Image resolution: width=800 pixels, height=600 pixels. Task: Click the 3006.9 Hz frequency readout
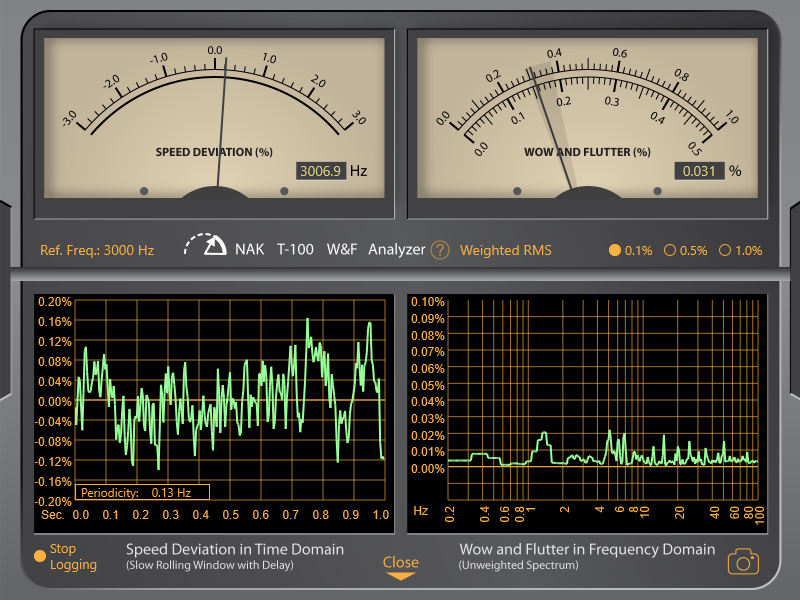point(321,171)
